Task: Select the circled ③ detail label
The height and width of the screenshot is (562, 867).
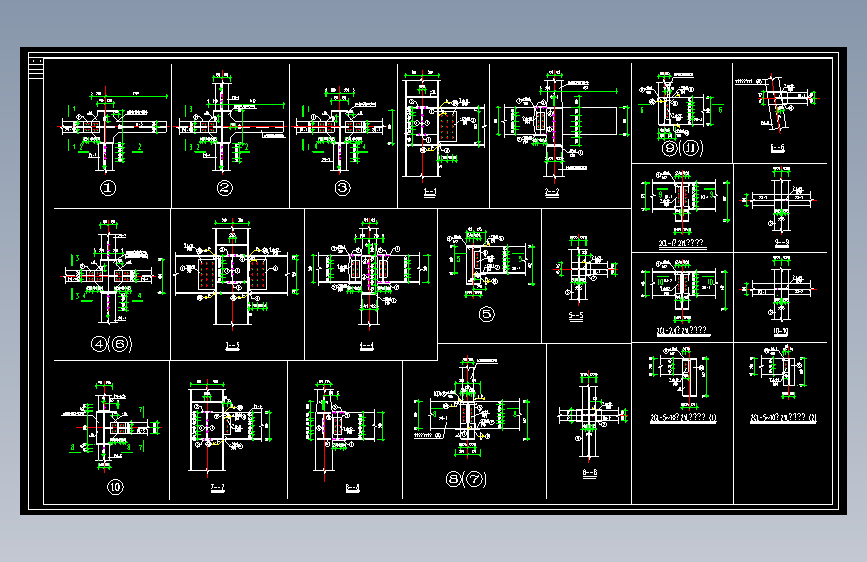Action: pyautogui.click(x=342, y=188)
